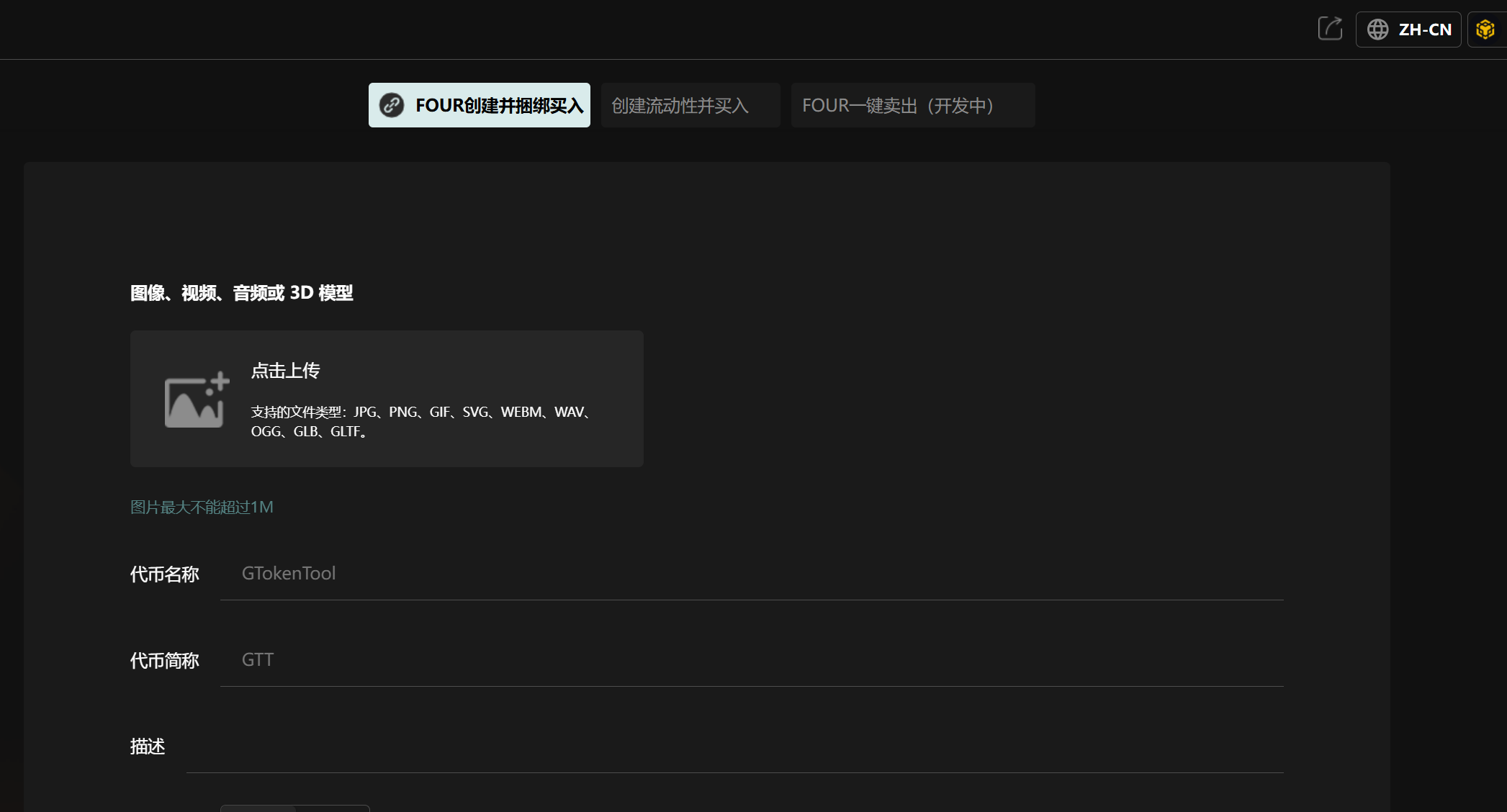The image size is (1507, 812).
Task: Open the FOUR一键卖出（开发中）tab
Action: pos(912,105)
